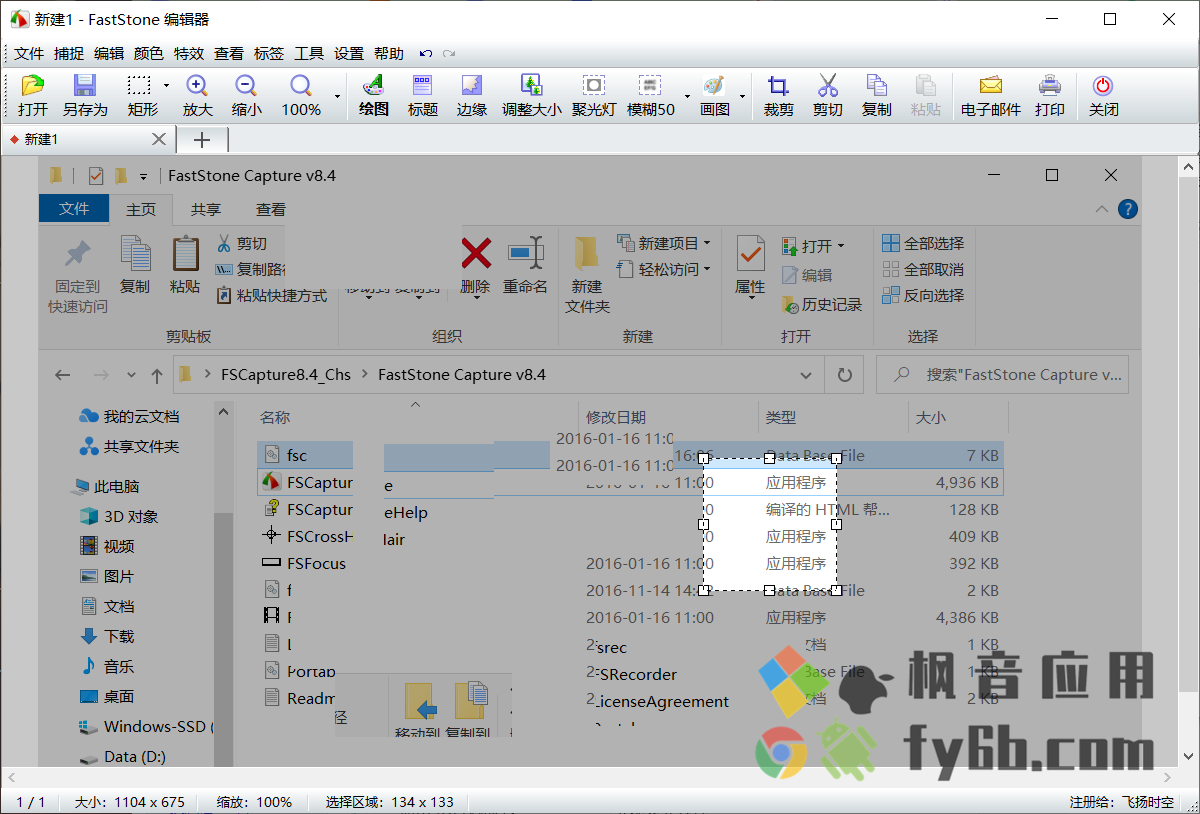
Task: Open the View (查看) menu
Action: (229, 54)
